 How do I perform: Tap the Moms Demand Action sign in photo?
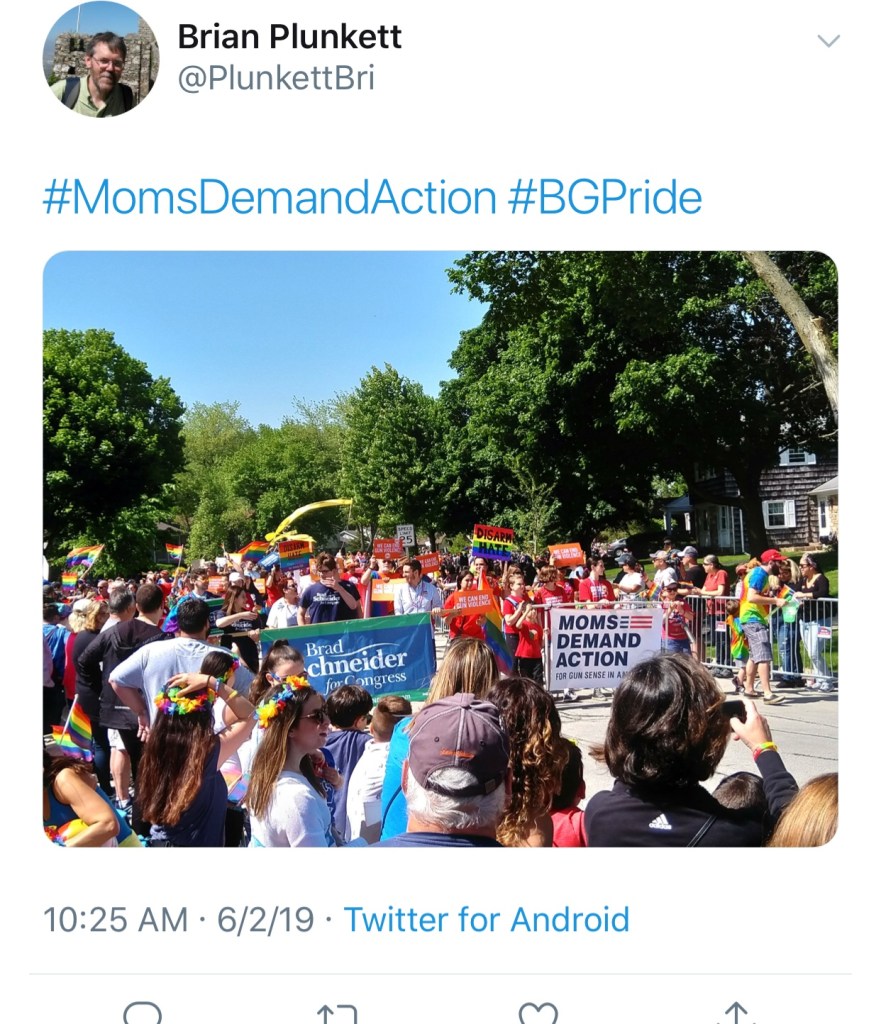(605, 646)
